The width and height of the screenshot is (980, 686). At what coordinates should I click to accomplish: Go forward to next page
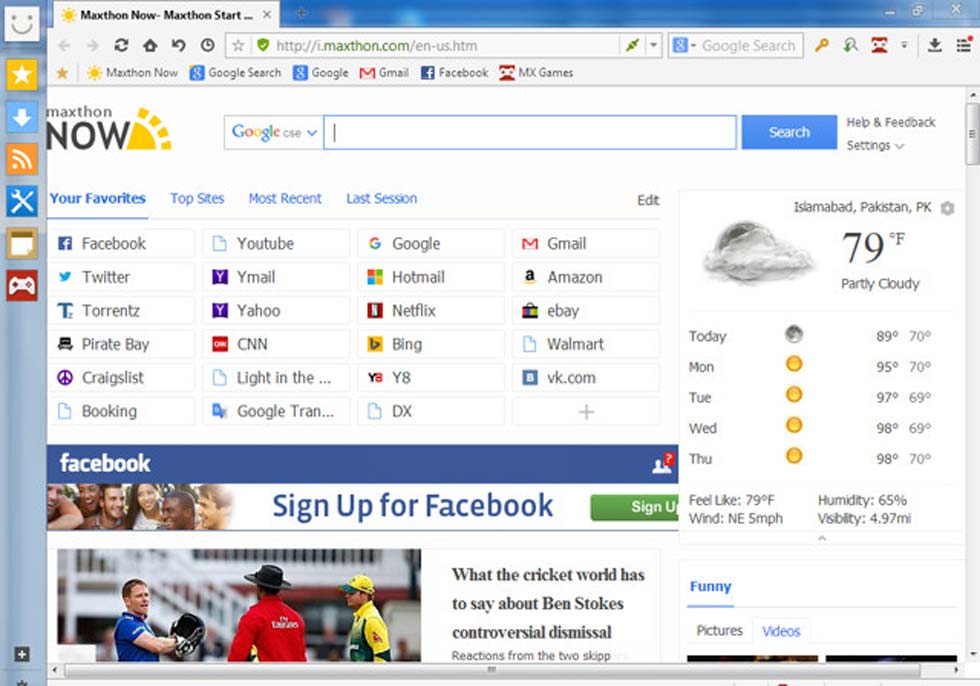pos(92,46)
